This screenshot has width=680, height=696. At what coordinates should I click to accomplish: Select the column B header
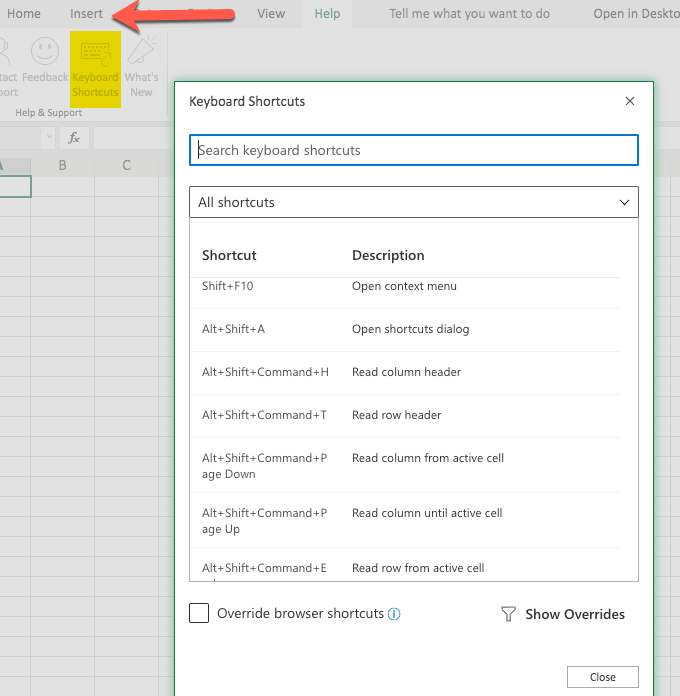click(62, 165)
